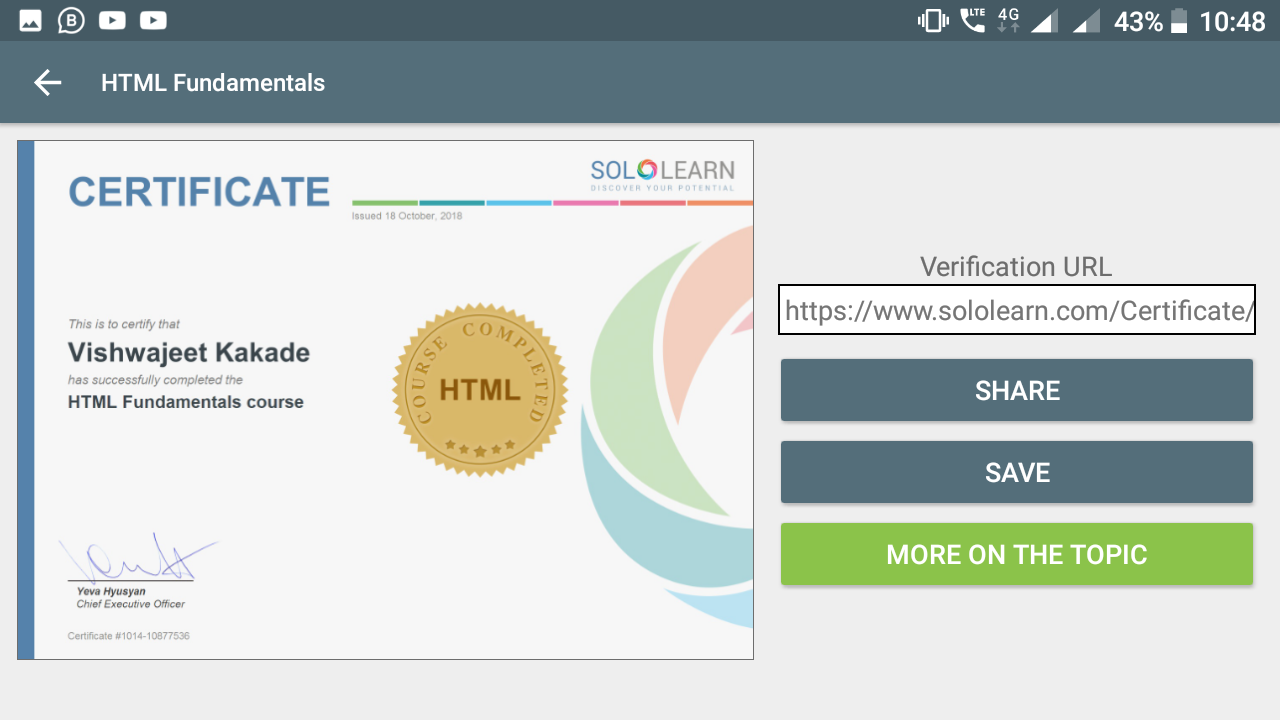The image size is (1280, 720).
Task: Tap the second SIM signal strength icon
Action: (1086, 20)
